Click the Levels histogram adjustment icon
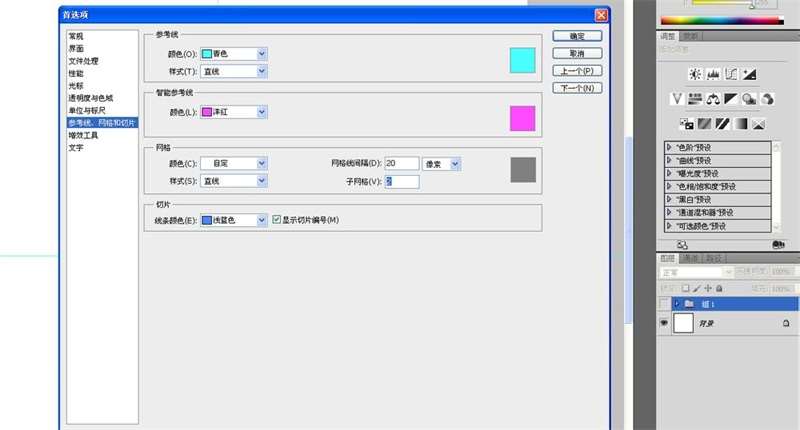Image resolution: width=800 pixels, height=430 pixels. click(713, 74)
